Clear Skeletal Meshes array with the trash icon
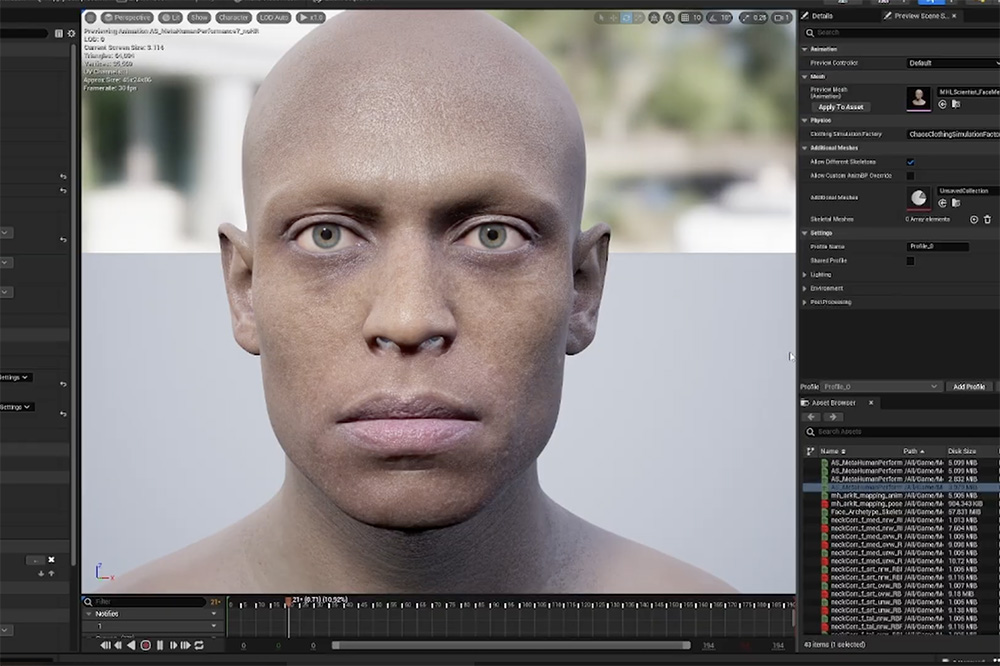Image resolution: width=1000 pixels, height=666 pixels. pyautogui.click(x=988, y=219)
